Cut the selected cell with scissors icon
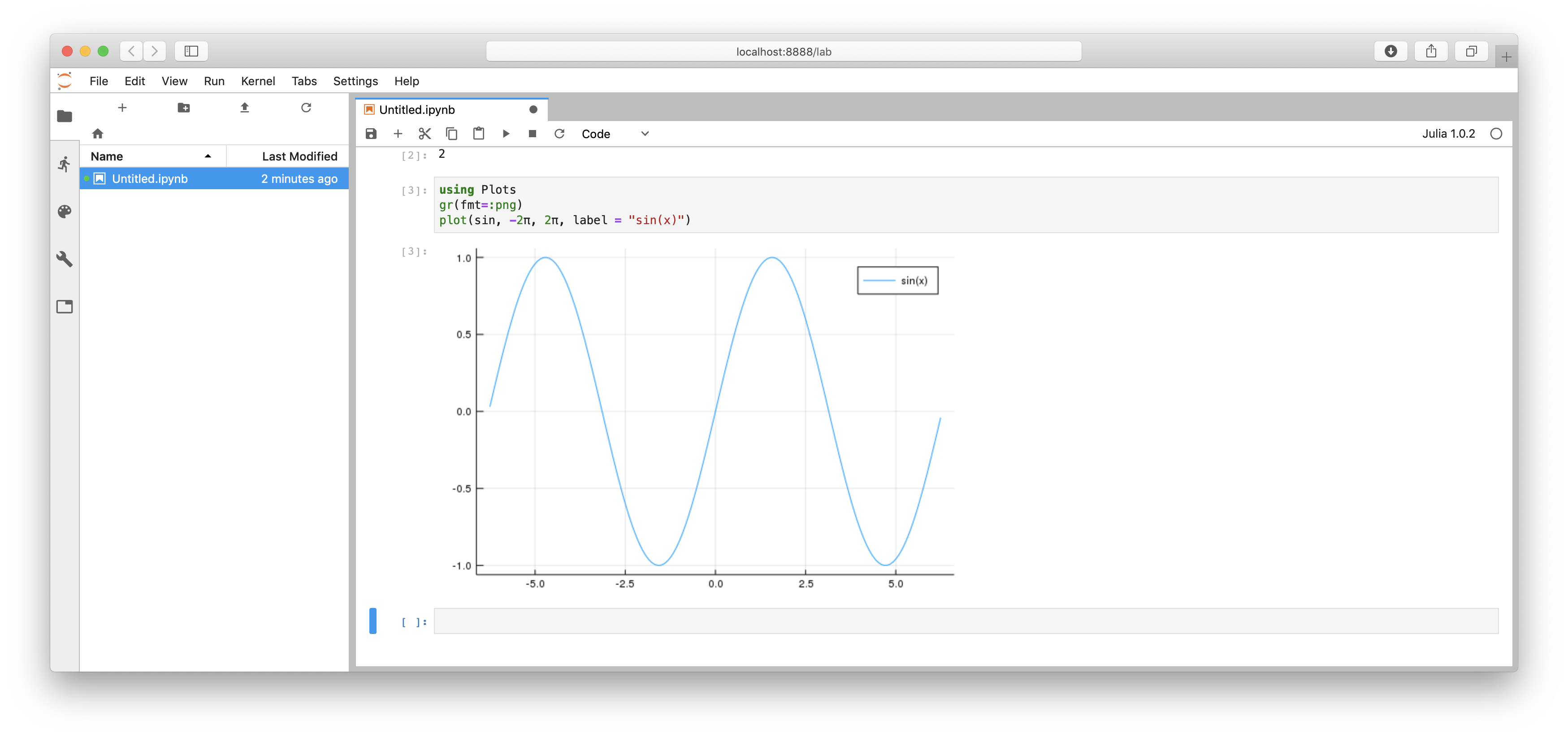Viewport: 1568px width, 738px height. pyautogui.click(x=424, y=133)
